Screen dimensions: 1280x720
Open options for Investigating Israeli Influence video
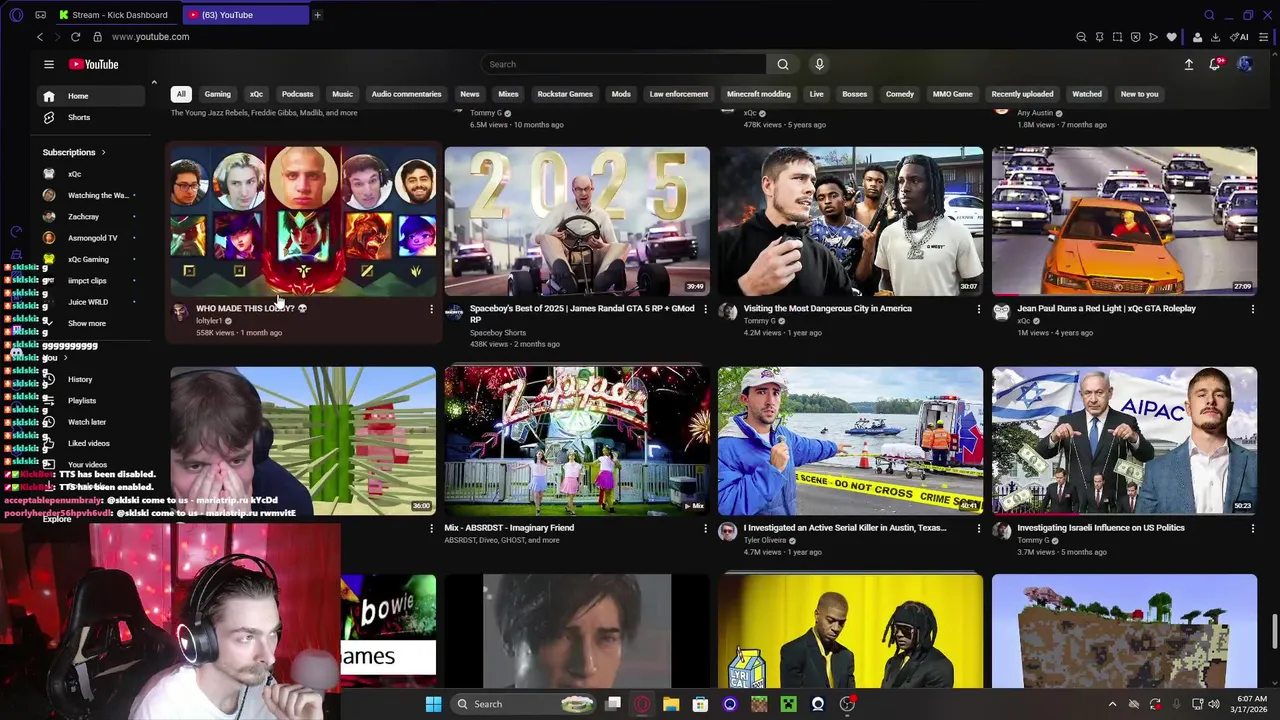pos(1252,528)
